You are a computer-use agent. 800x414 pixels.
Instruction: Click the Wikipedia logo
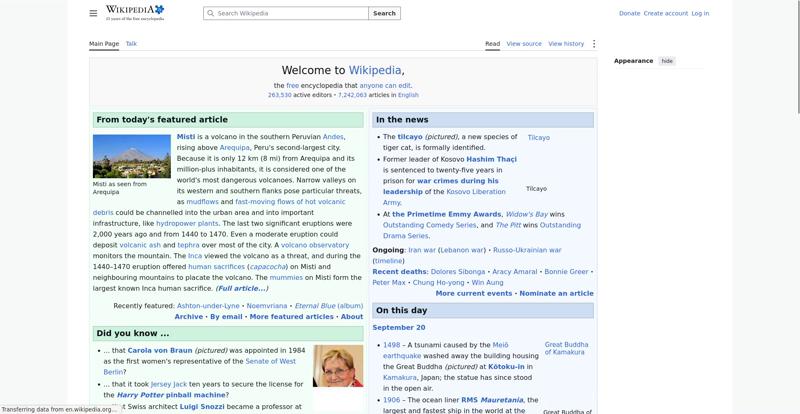(x=135, y=13)
